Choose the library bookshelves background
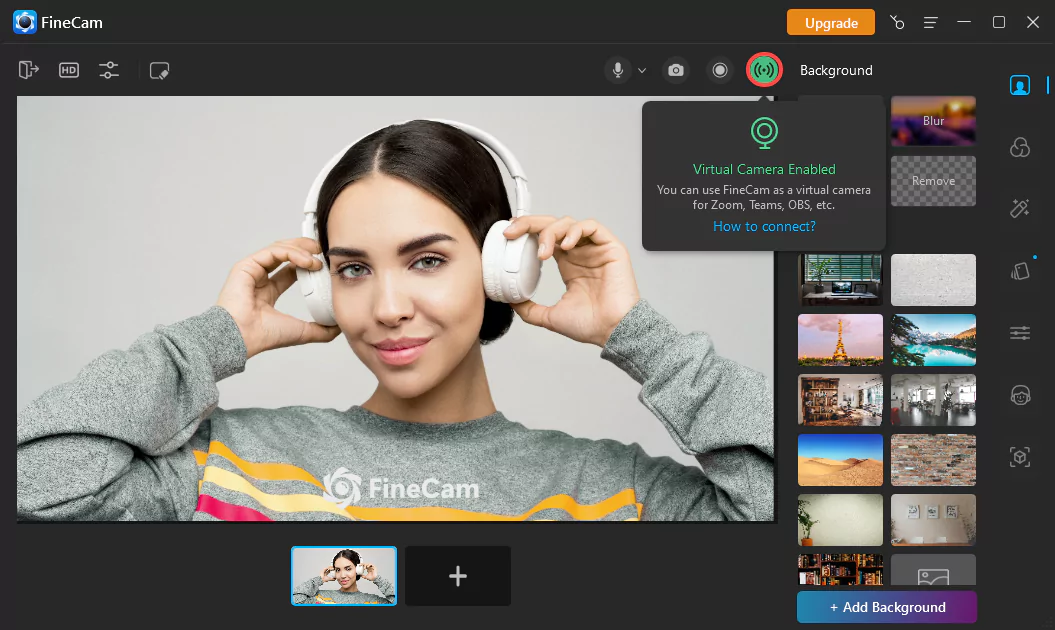The image size is (1055, 630). [x=840, y=569]
